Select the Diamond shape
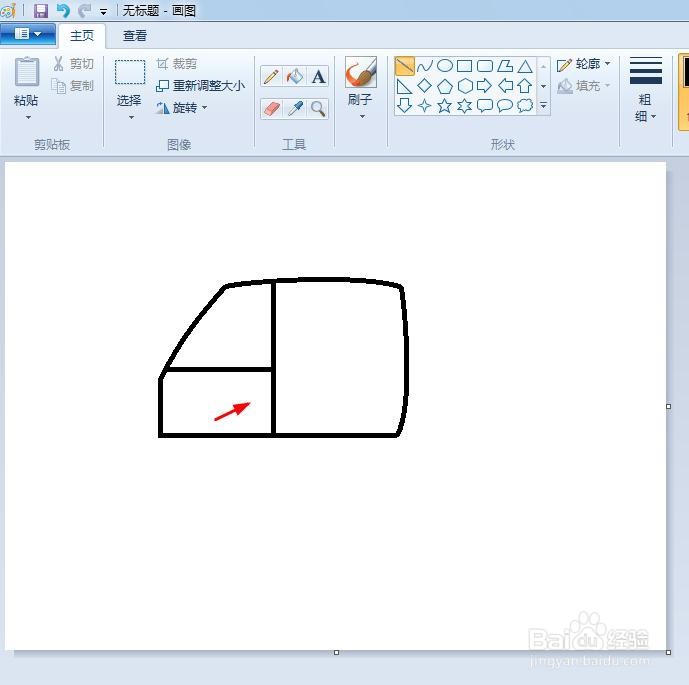 coord(424,86)
